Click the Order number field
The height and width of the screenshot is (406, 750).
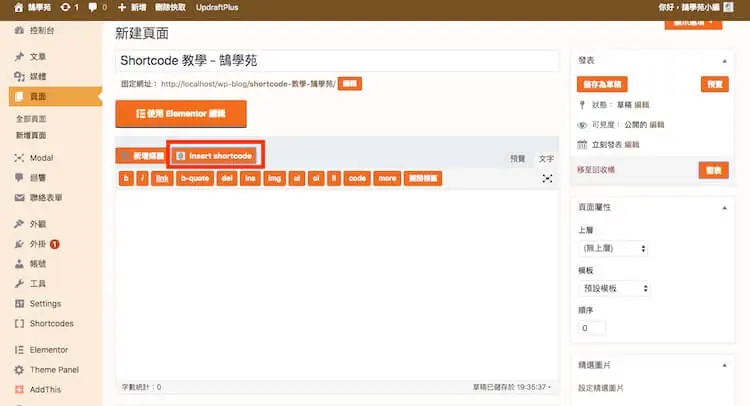[592, 328]
